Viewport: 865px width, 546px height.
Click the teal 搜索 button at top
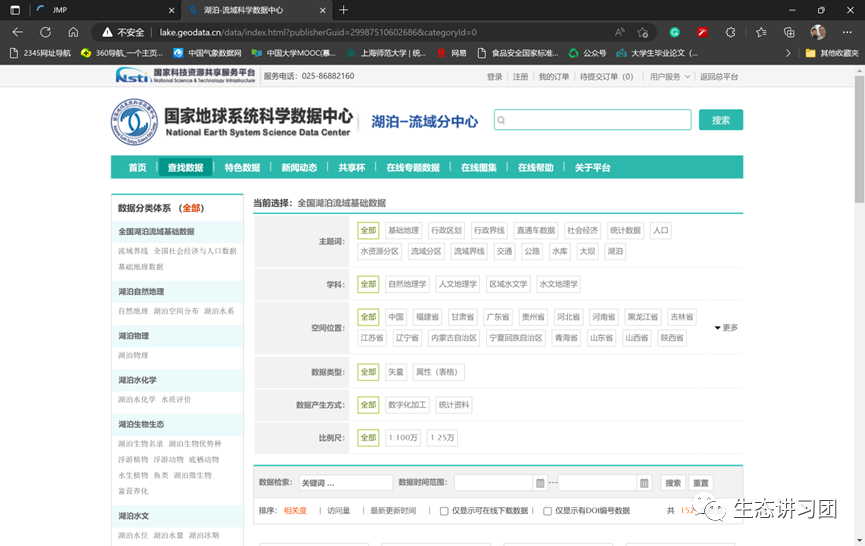[720, 120]
